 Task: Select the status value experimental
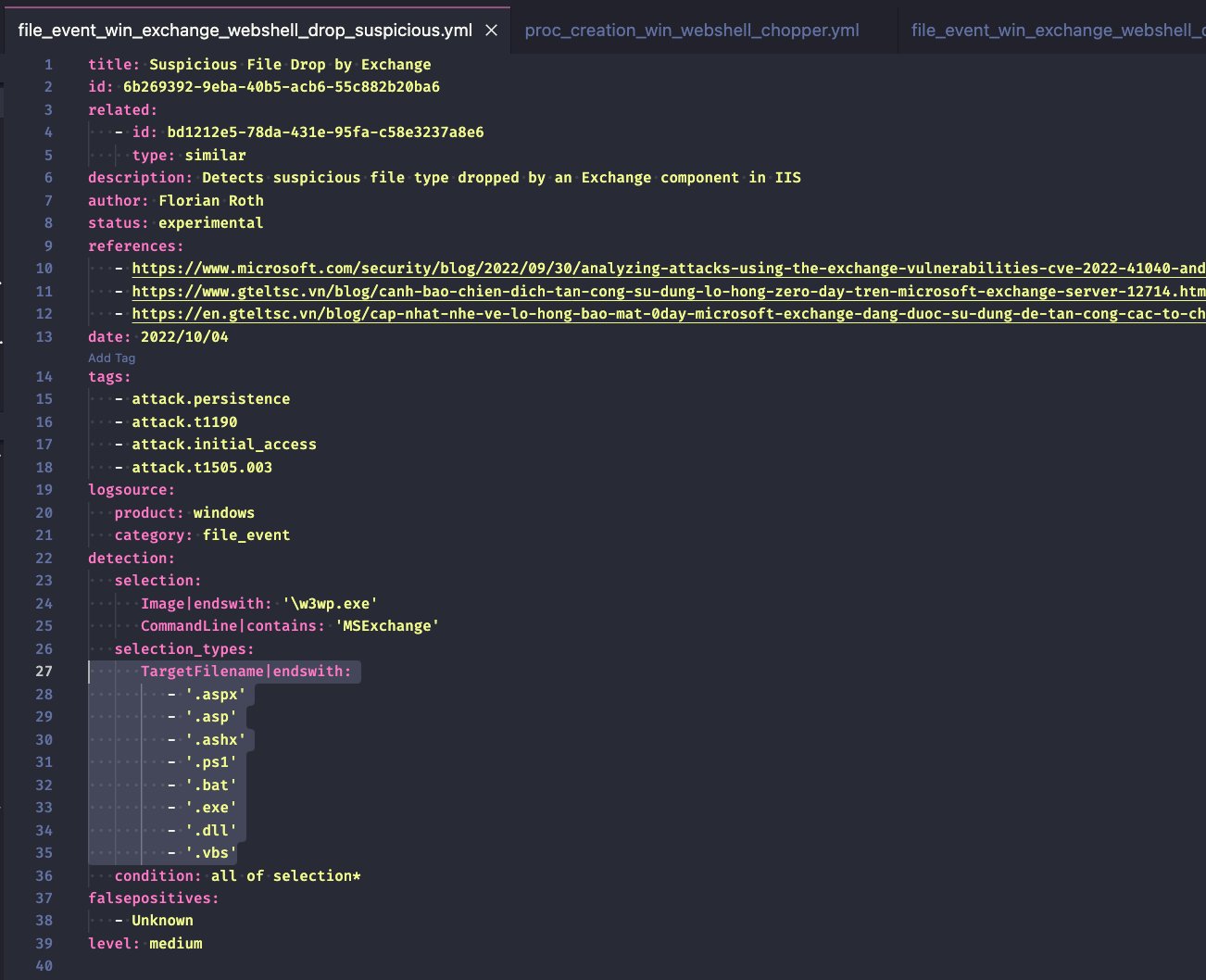click(210, 222)
